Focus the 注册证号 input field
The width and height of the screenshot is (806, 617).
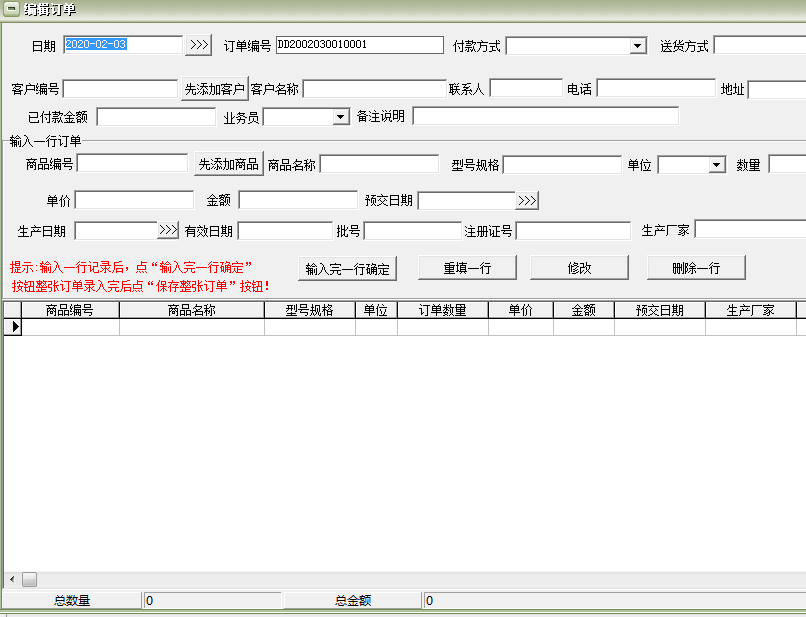point(574,230)
